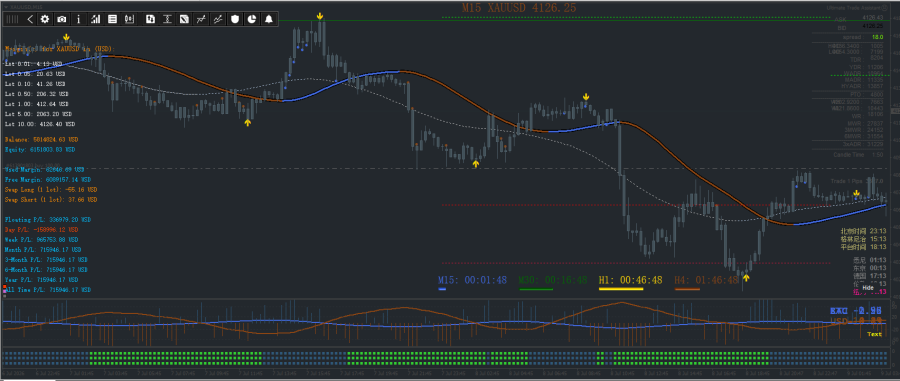The width and height of the screenshot is (900, 381).
Task: Click the zigzag lines icon
Action: point(218,19)
